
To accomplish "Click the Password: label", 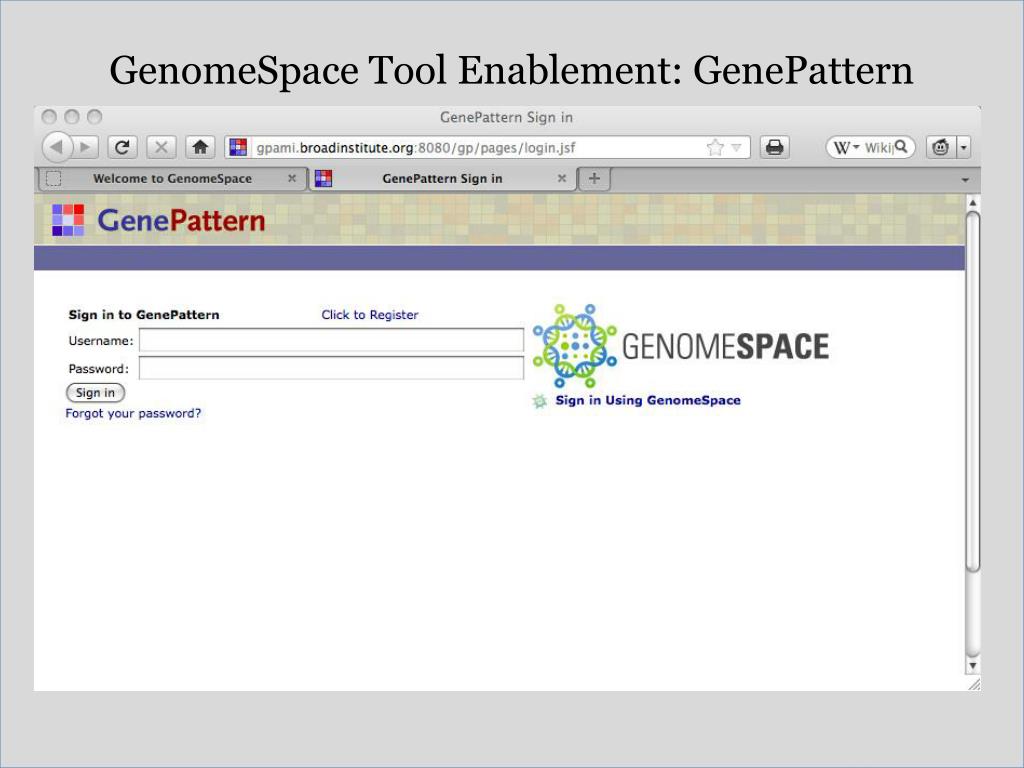I will 99,369.
